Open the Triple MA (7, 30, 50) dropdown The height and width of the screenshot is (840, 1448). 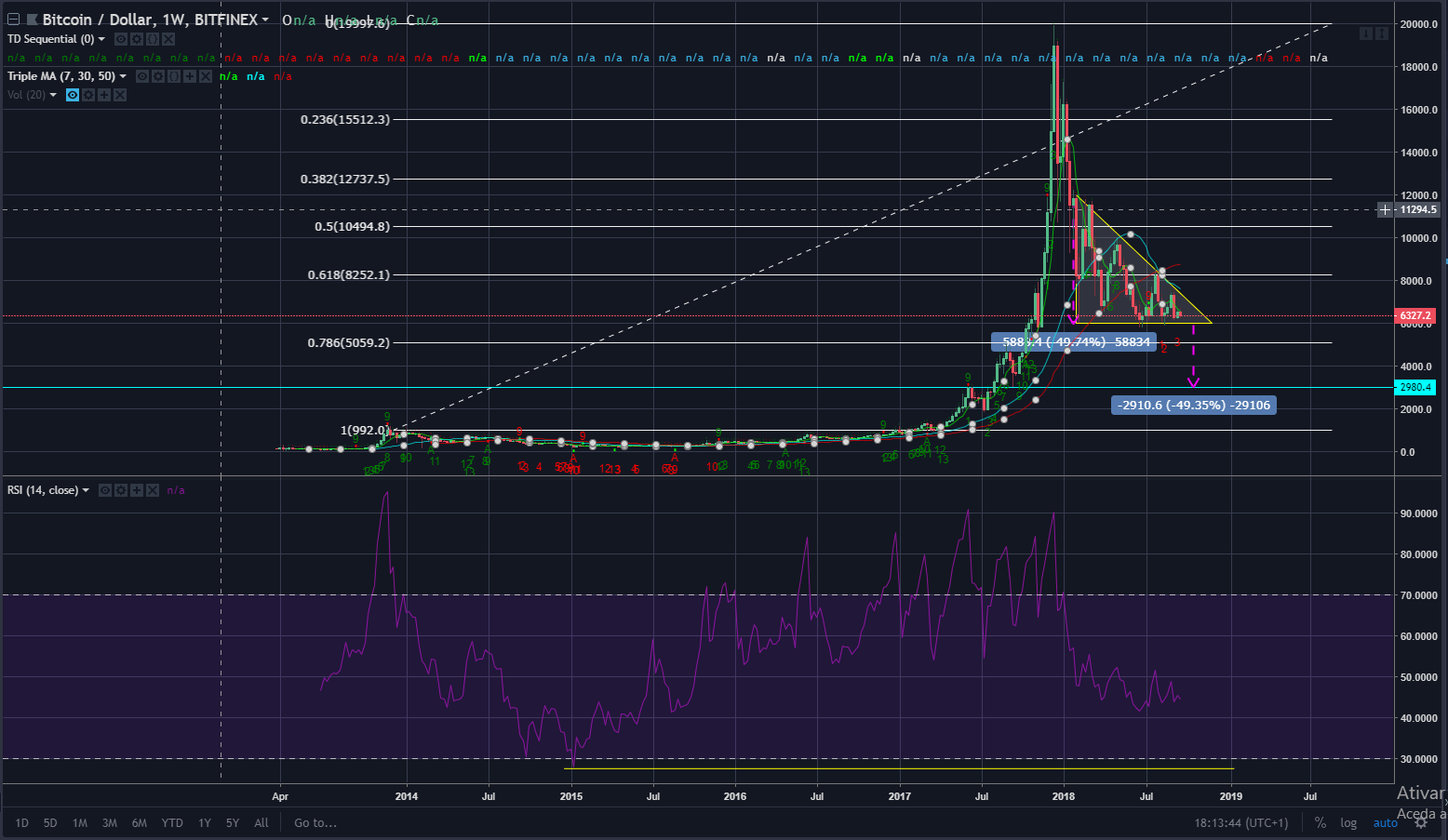[x=123, y=76]
